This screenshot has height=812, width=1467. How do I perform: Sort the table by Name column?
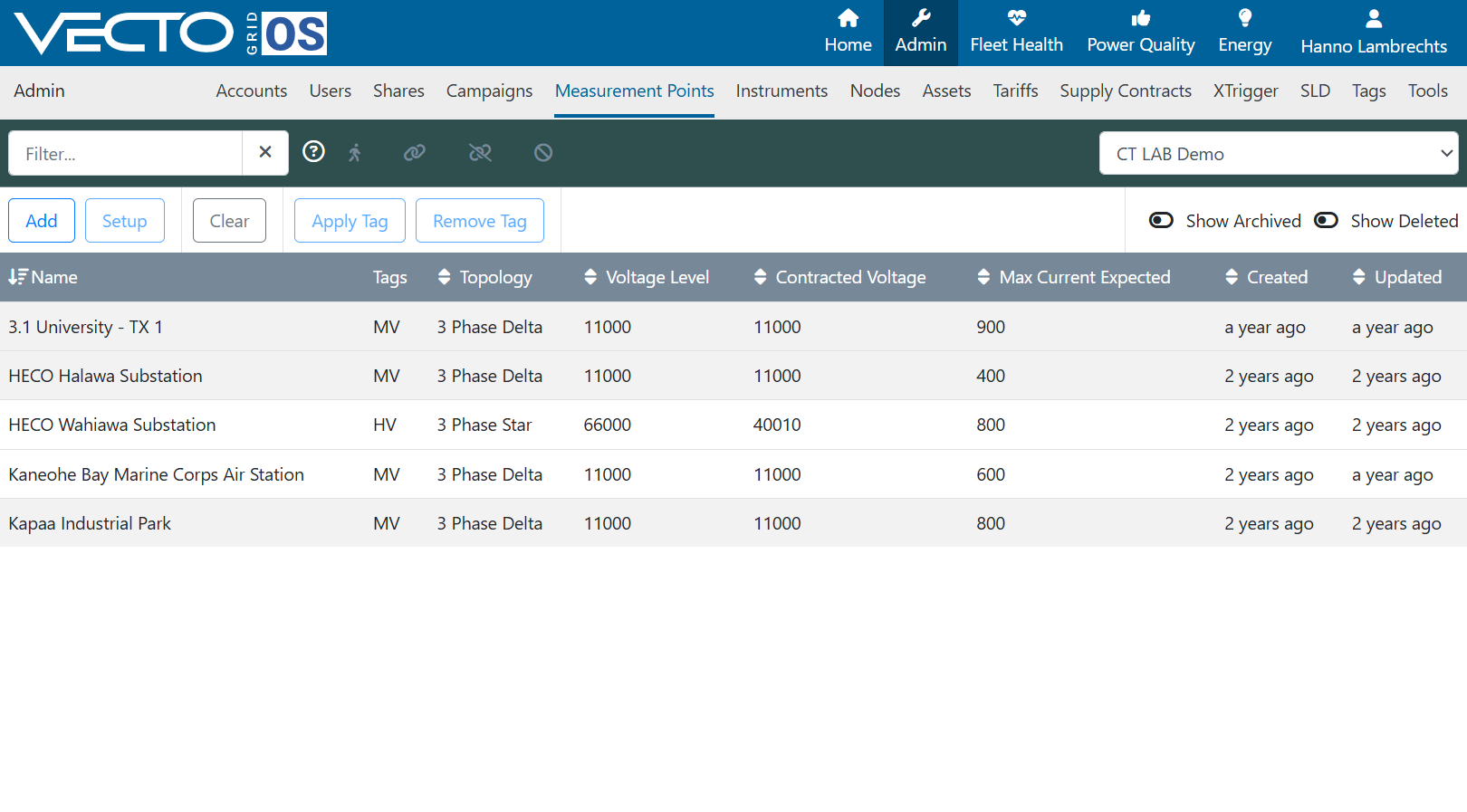43,277
